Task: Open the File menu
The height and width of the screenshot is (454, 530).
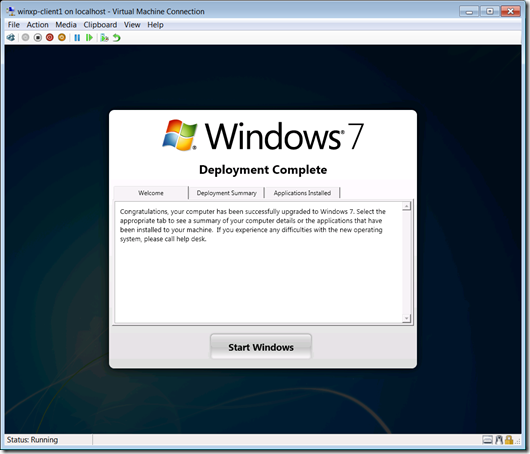Action: click(14, 25)
